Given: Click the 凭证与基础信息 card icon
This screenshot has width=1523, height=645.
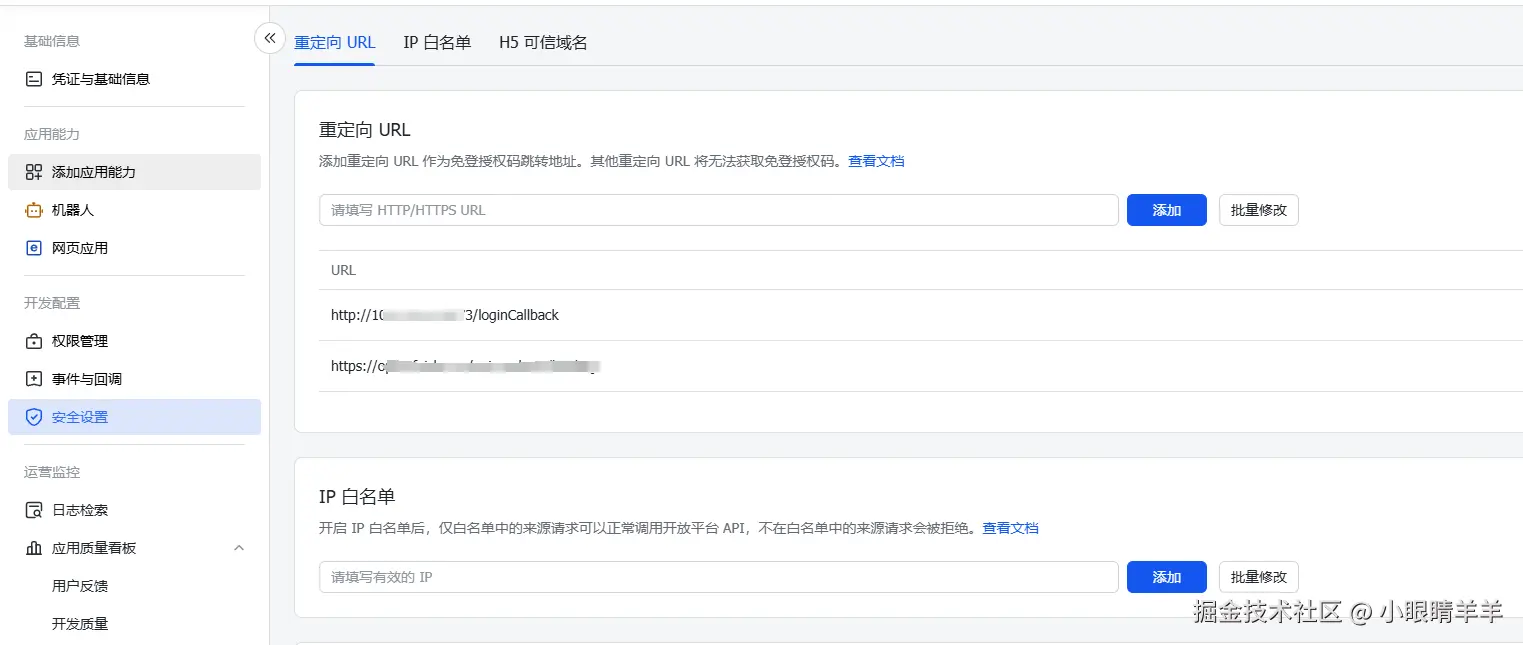Looking at the screenshot, I should coord(34,79).
